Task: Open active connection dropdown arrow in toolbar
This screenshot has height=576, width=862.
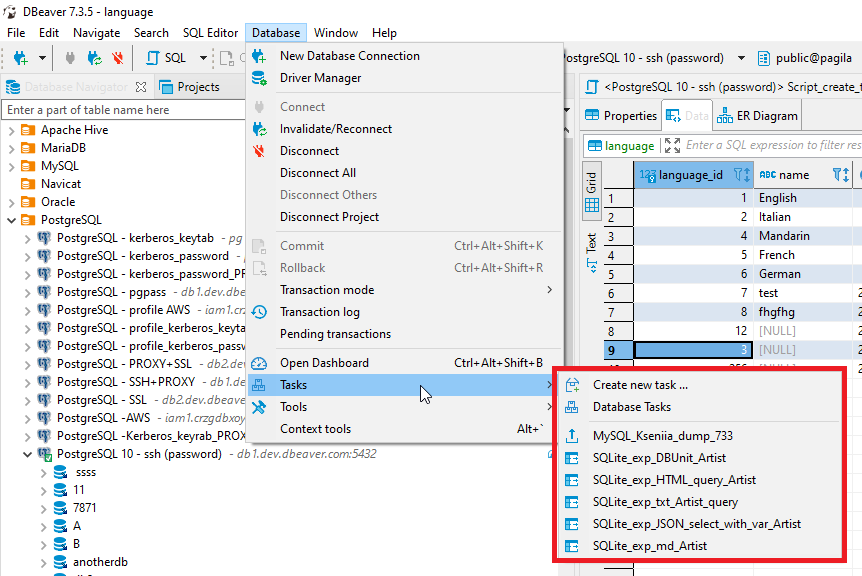Action: [x=741, y=58]
